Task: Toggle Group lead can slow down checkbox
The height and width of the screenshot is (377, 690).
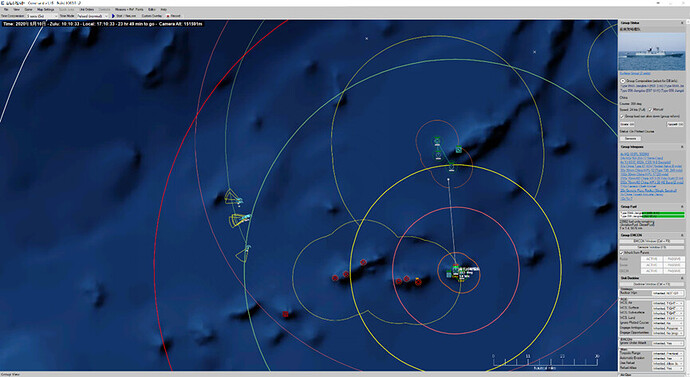Action: pyautogui.click(x=622, y=116)
